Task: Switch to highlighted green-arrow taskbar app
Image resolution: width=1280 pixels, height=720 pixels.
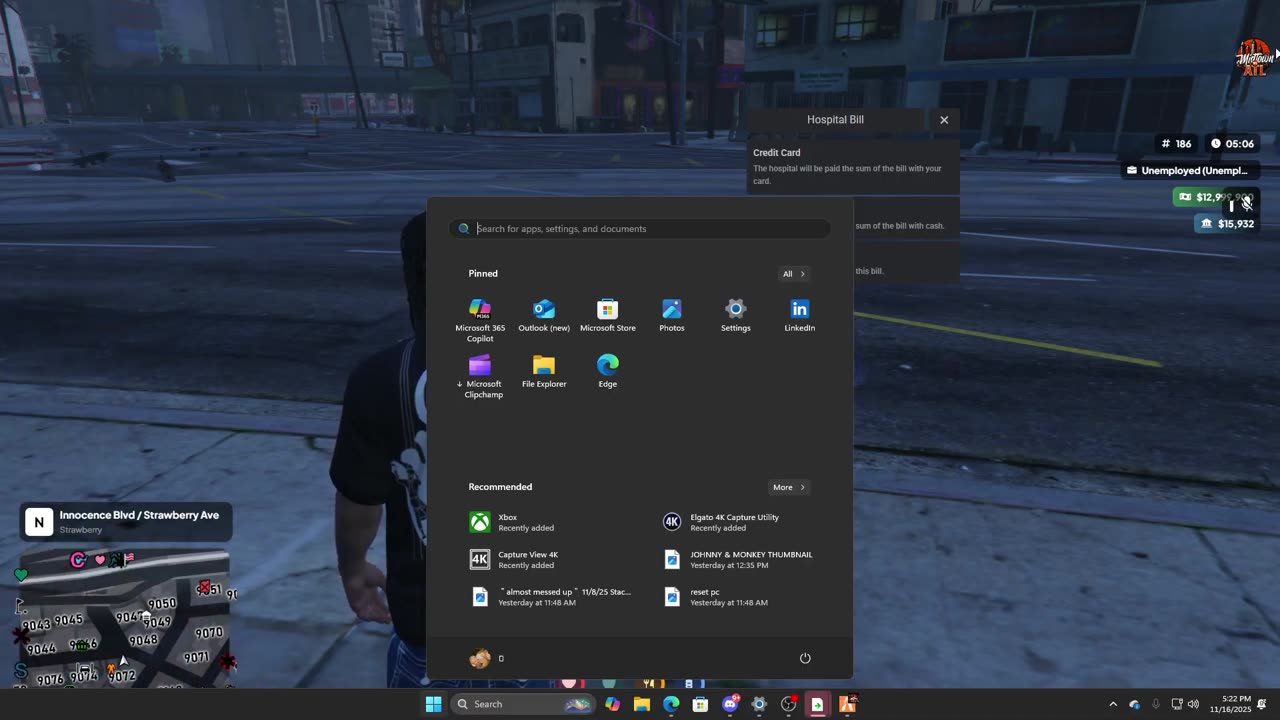Action: point(817,704)
